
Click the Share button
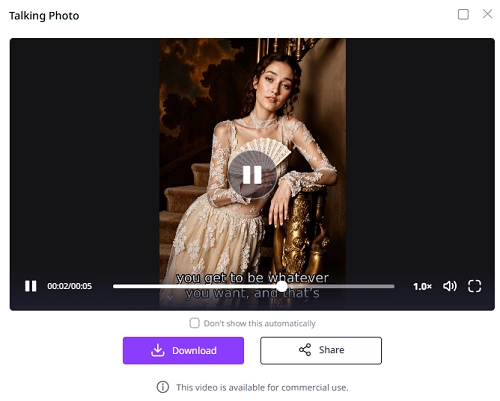click(x=321, y=350)
